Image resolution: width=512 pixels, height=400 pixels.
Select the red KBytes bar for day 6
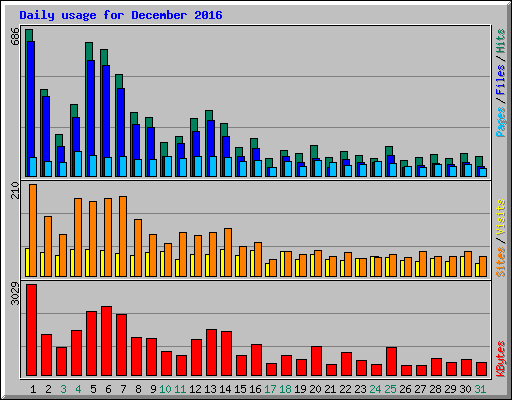107,341
